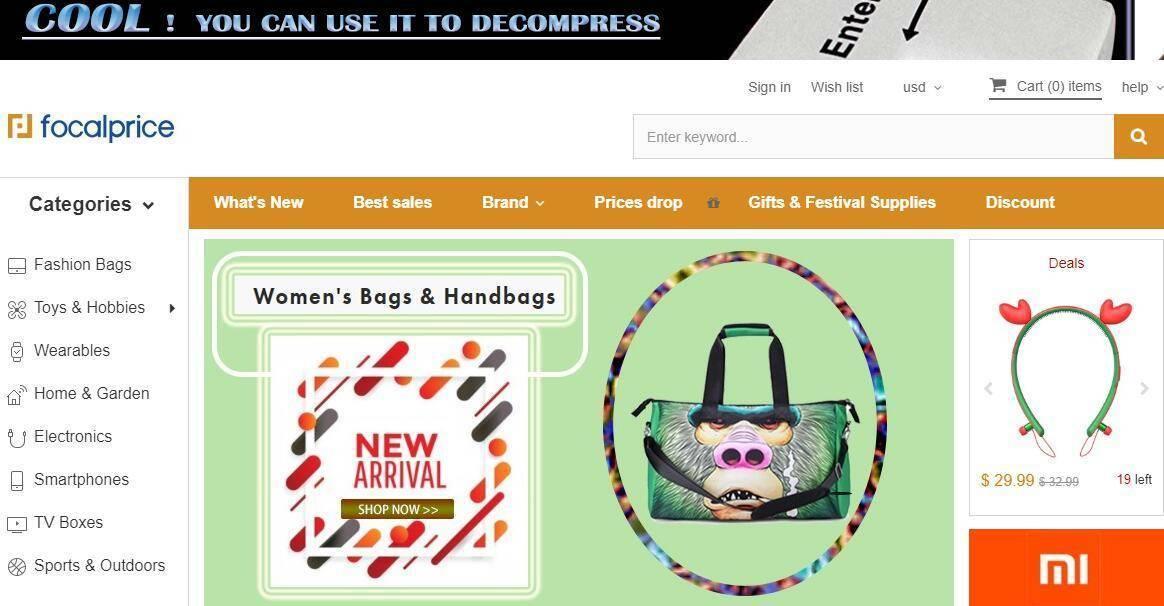Click the Sports & Outdoors ball icon

point(16,567)
